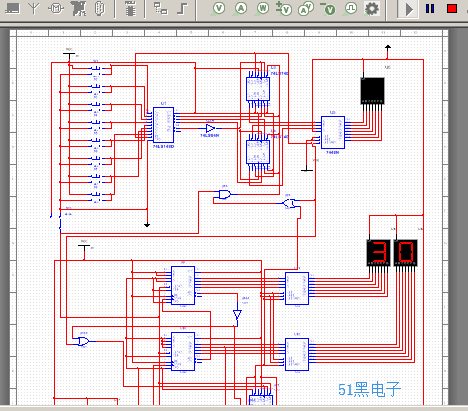Pick the current probe (A)

(241, 9)
